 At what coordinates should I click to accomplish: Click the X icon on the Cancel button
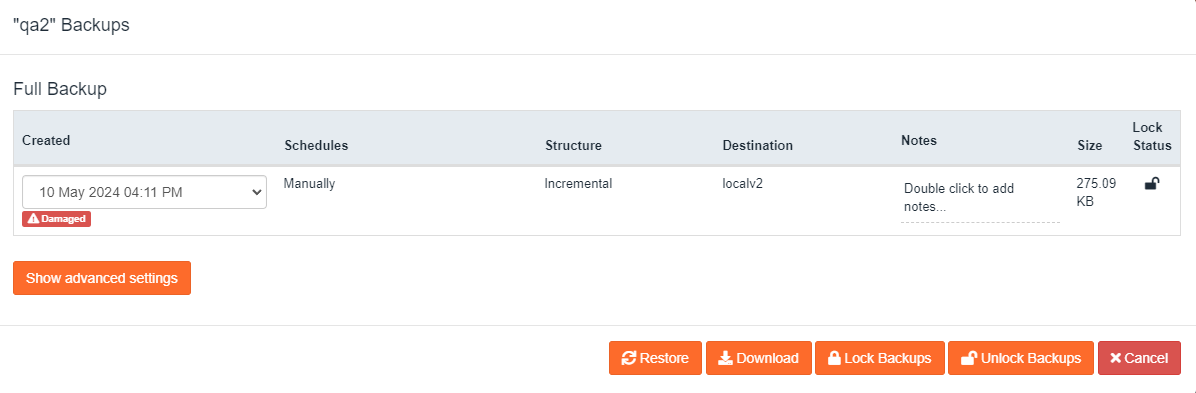coord(1115,358)
